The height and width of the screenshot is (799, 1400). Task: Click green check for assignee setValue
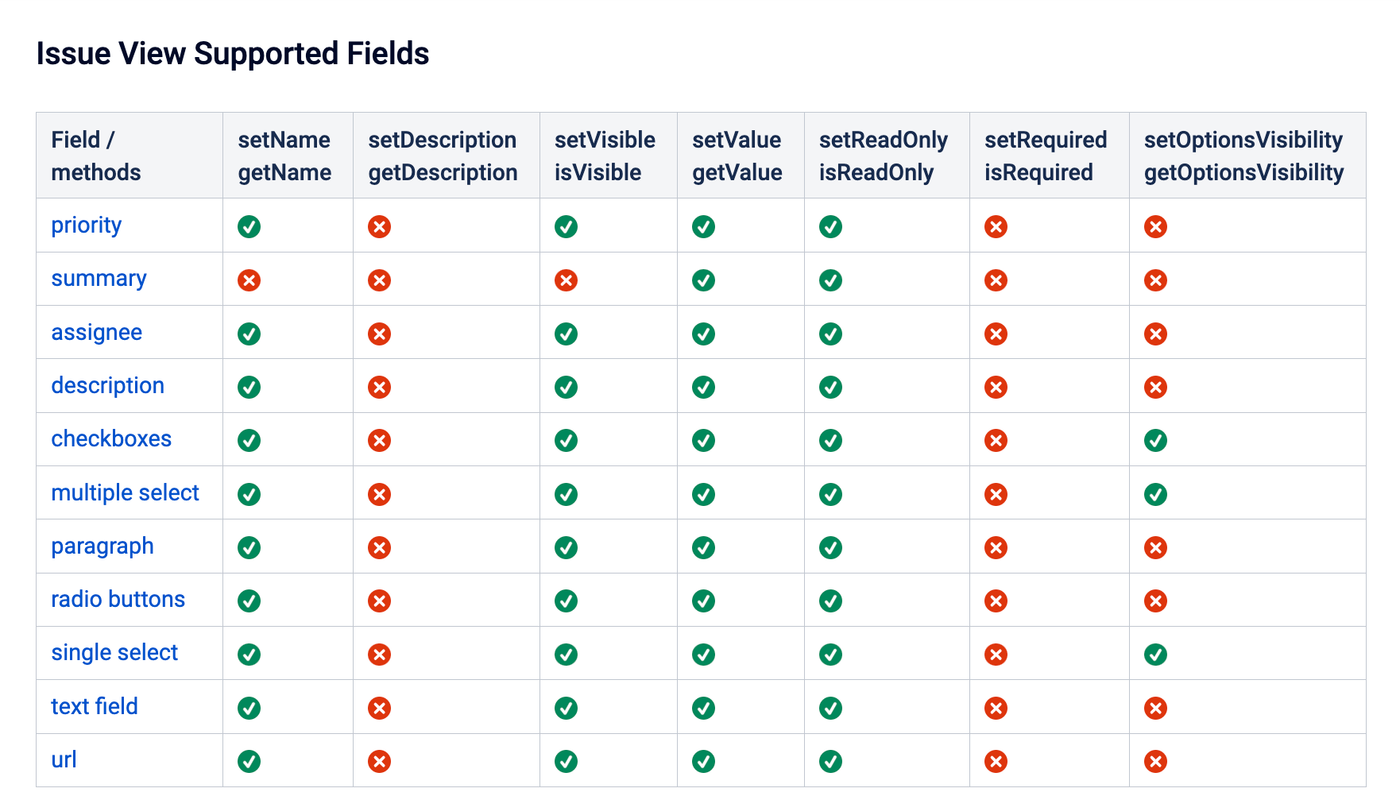point(703,334)
